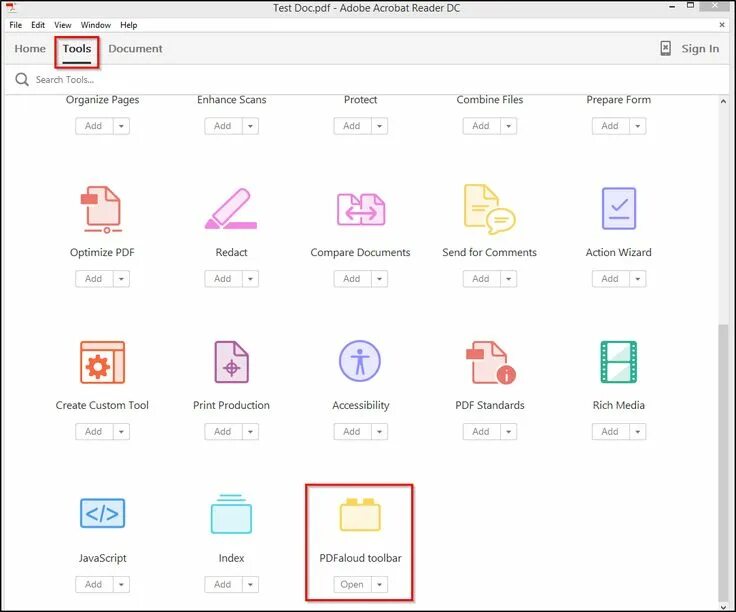Open the Prepare Form Add dropdown arrow
The image size is (736, 612).
637,126
